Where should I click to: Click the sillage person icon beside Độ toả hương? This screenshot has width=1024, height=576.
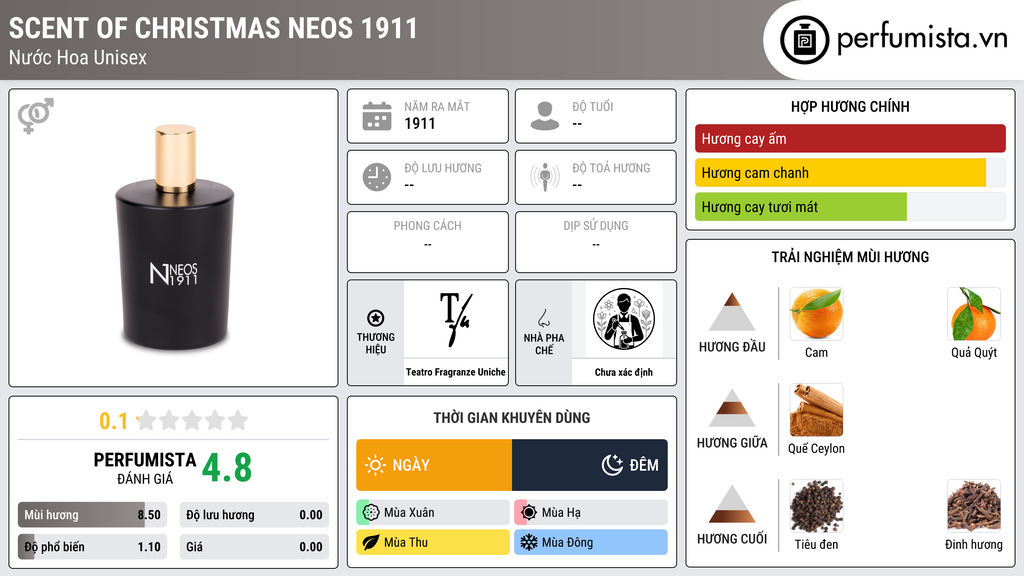click(545, 177)
